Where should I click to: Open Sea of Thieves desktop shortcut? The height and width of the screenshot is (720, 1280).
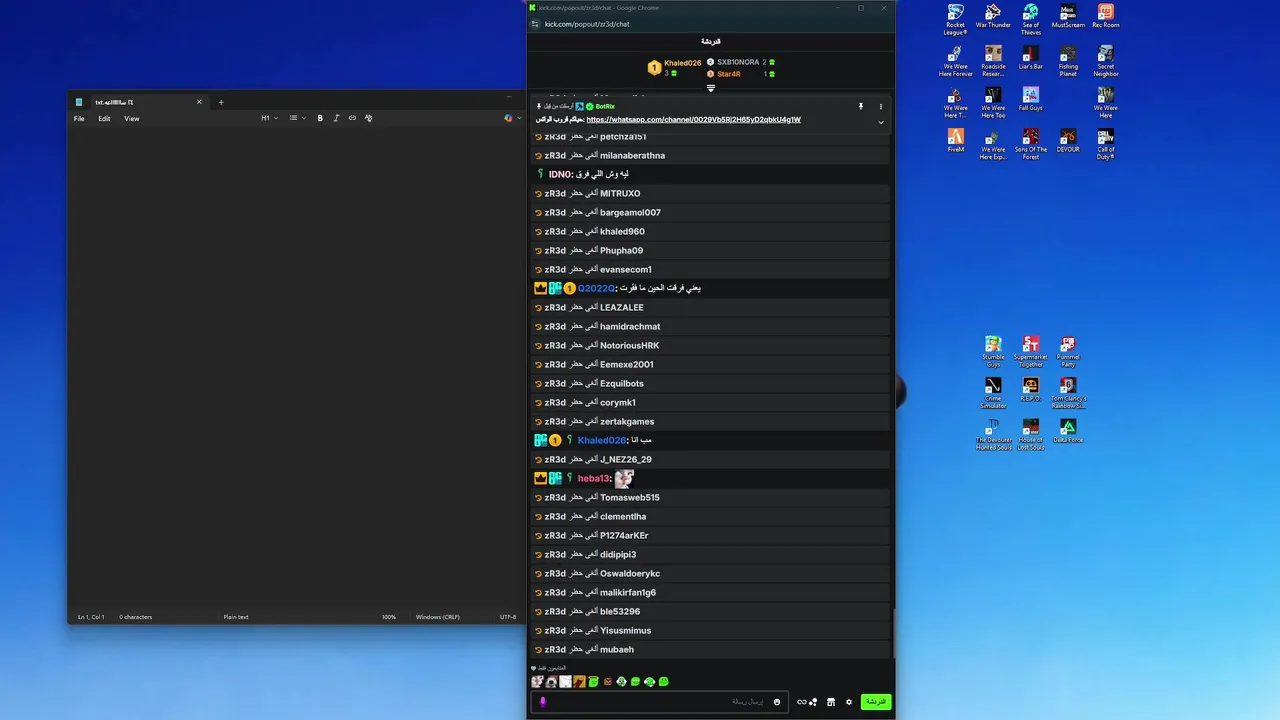point(1031,19)
